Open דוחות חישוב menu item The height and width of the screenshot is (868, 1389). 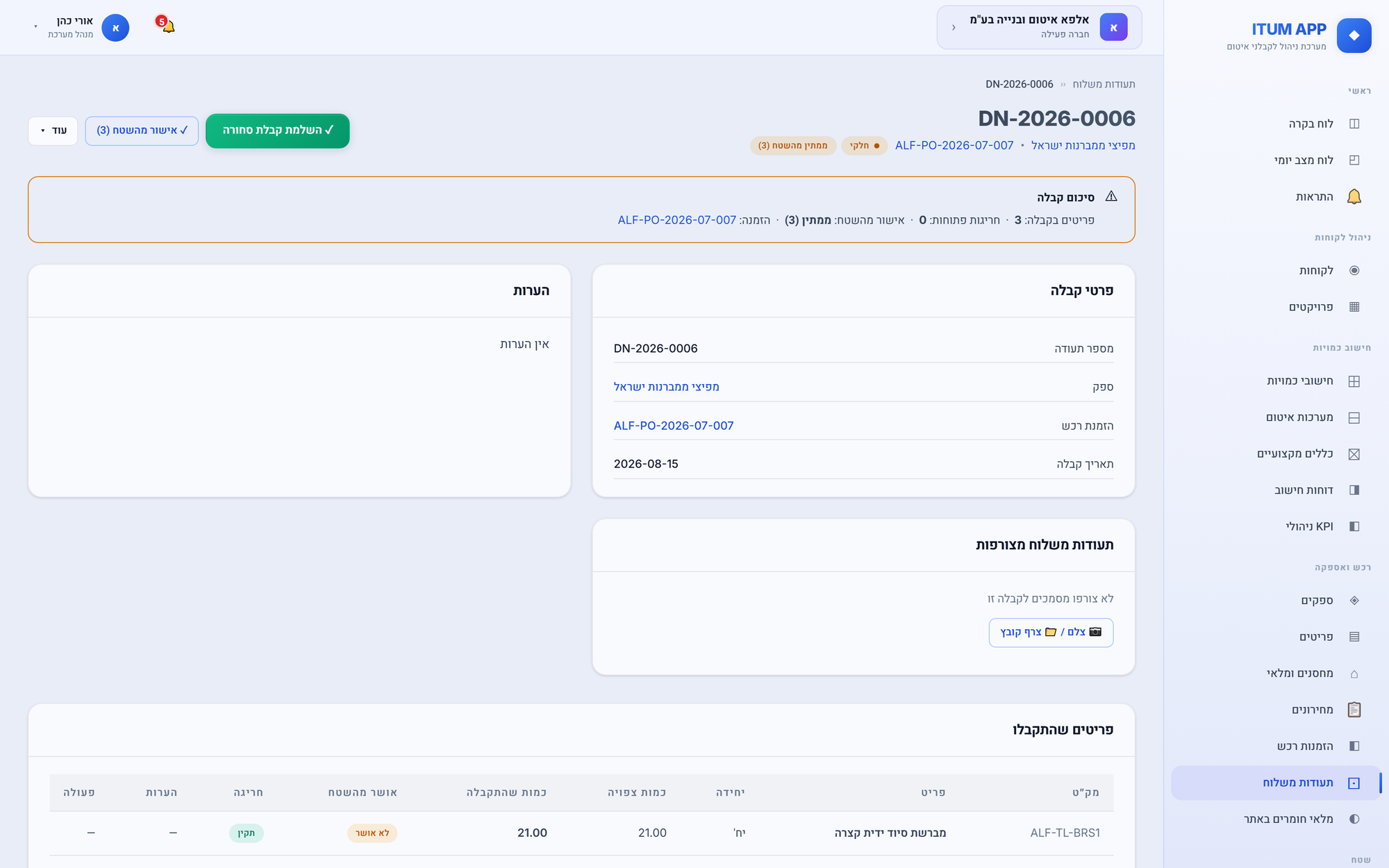coord(1304,490)
